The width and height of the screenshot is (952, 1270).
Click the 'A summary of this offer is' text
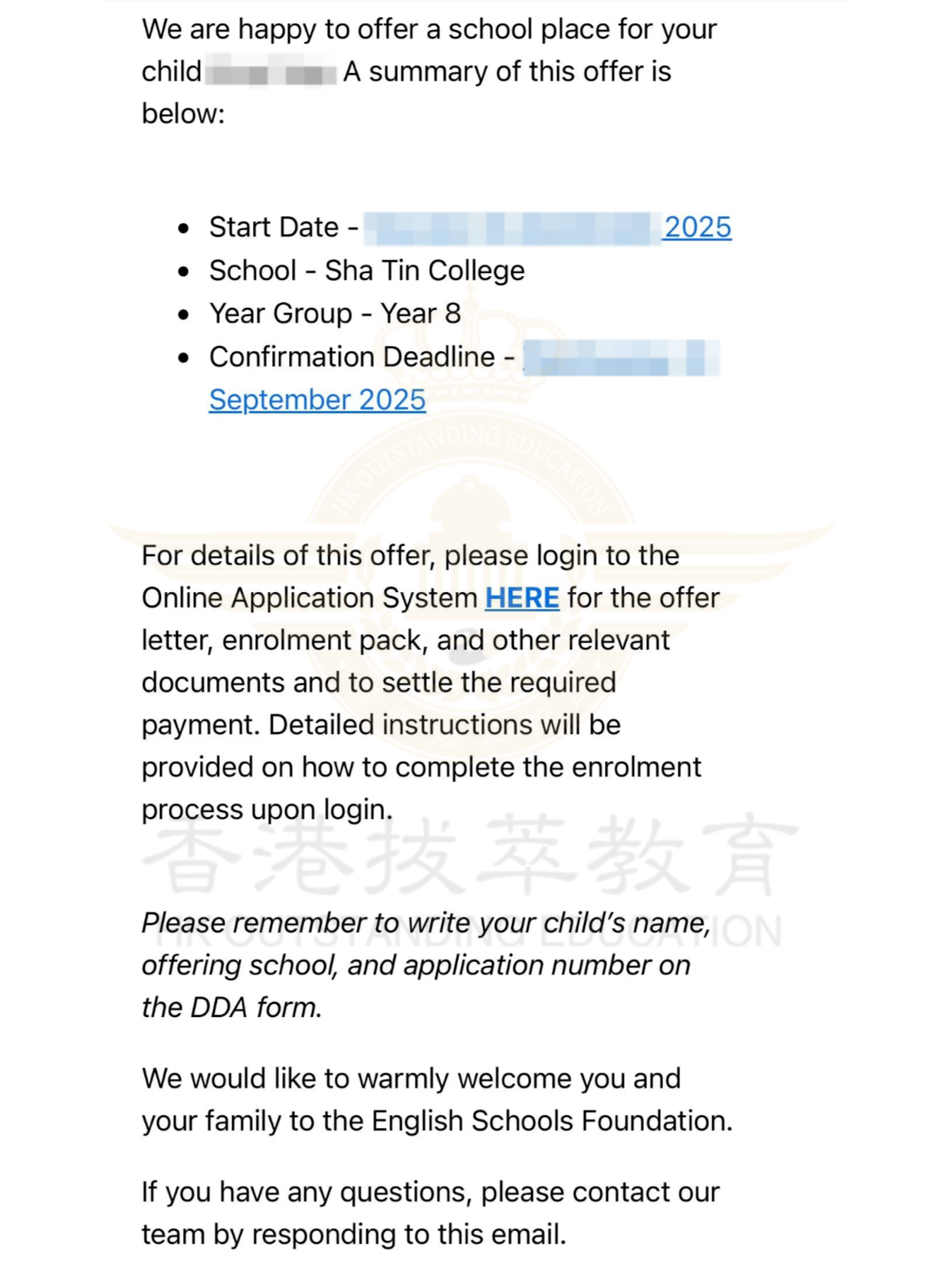coord(507,72)
